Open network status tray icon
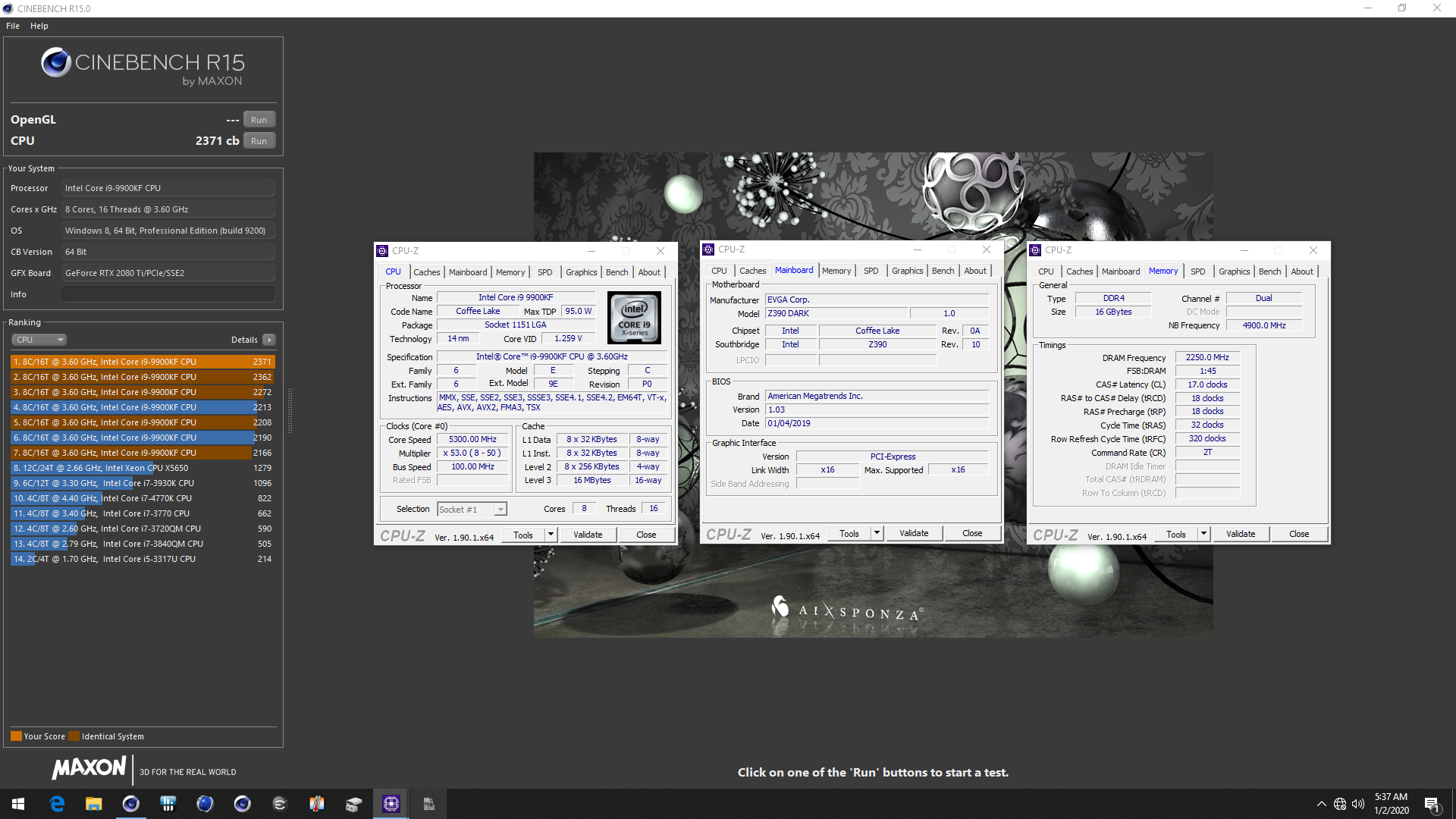The height and width of the screenshot is (819, 1456). pyautogui.click(x=1340, y=804)
